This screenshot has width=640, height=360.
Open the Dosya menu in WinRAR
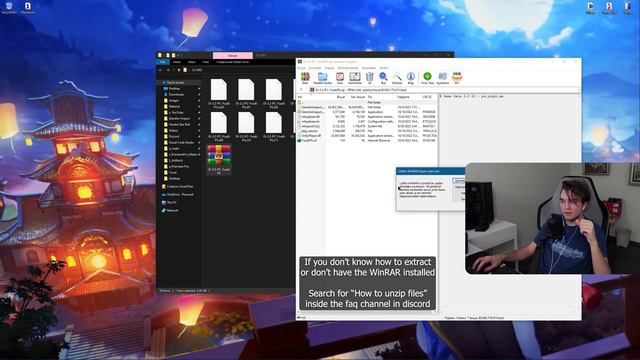click(x=302, y=68)
